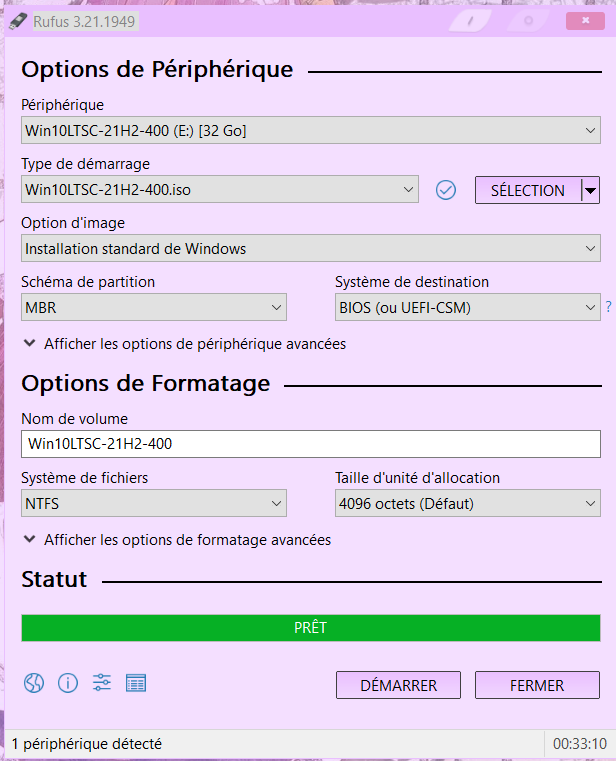
Task: Click the question mark help icon
Action: [x=608, y=307]
